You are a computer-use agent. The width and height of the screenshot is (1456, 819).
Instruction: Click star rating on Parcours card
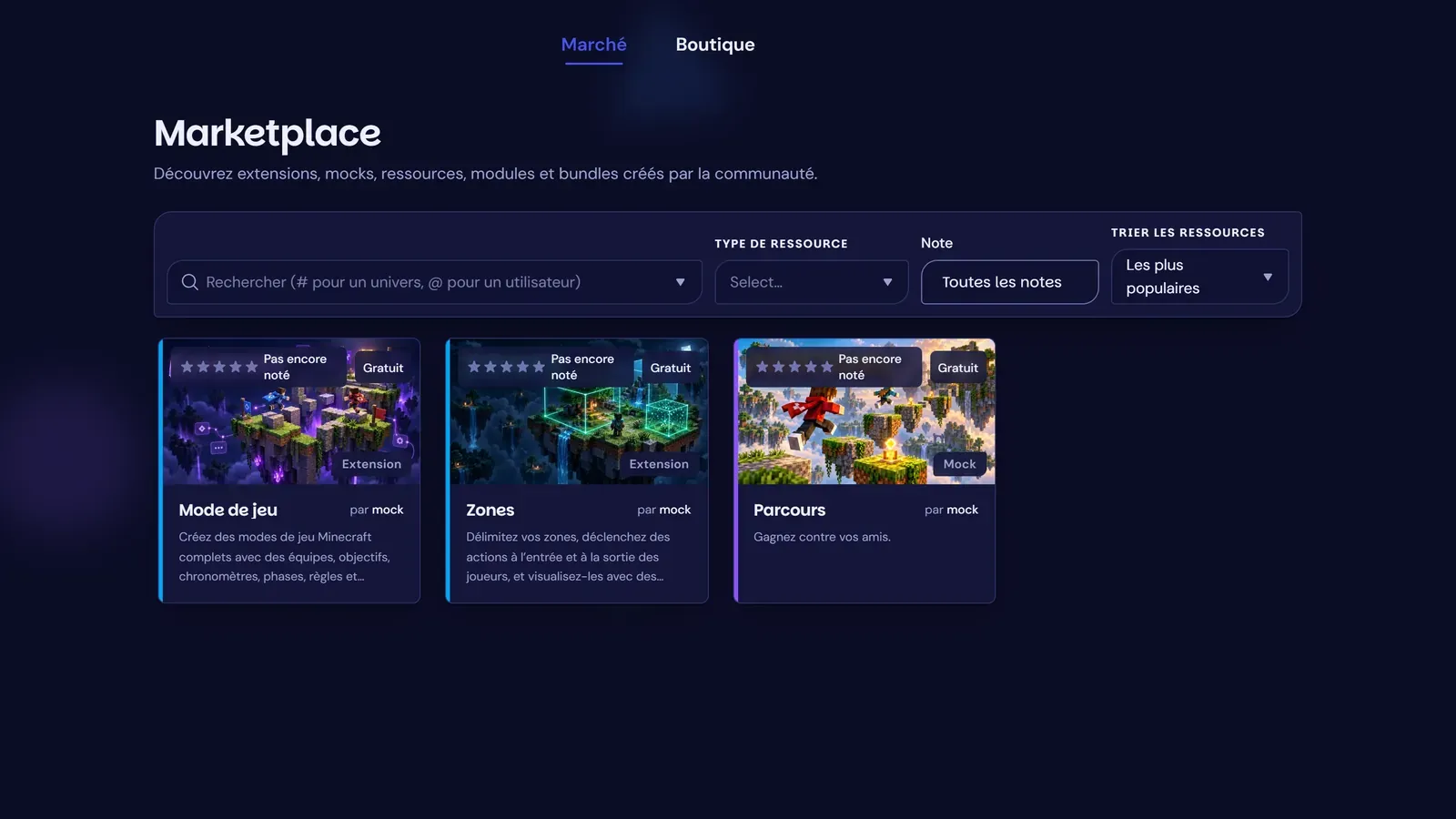point(794,367)
